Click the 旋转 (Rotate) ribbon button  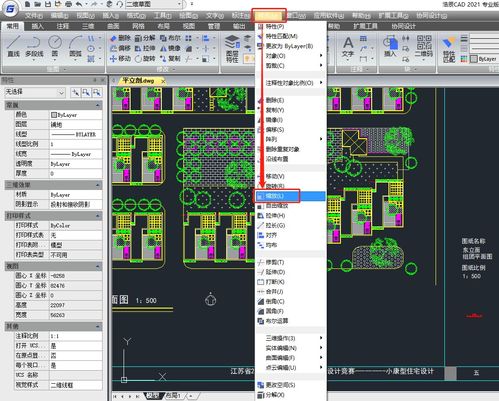click(x=145, y=59)
